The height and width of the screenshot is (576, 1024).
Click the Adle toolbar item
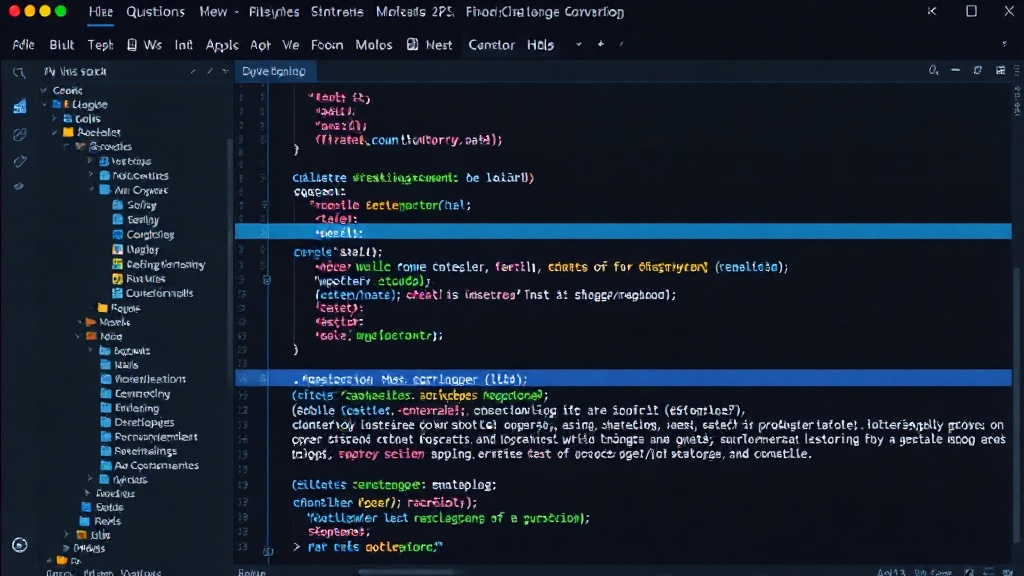click(24, 44)
